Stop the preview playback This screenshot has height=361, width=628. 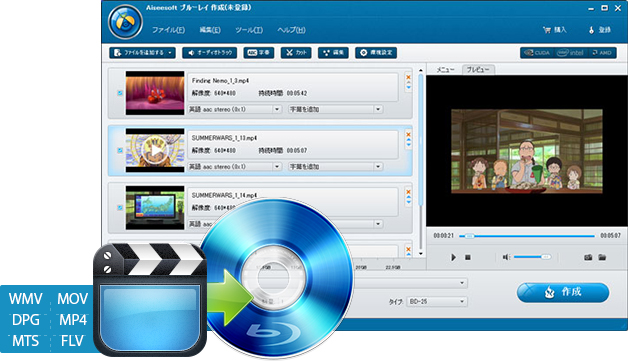pos(467,257)
